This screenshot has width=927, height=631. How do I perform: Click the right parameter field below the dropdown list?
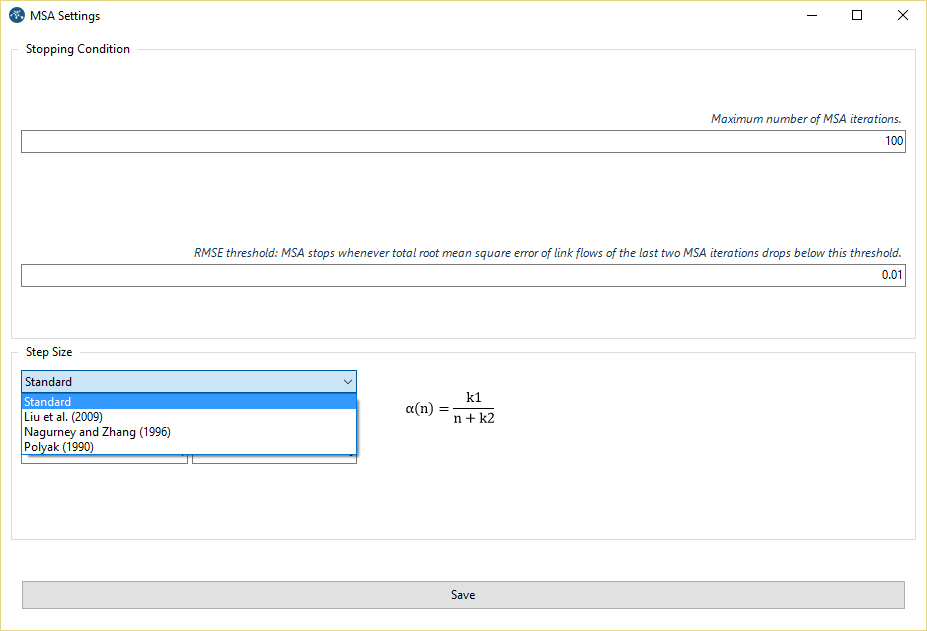click(x=274, y=459)
